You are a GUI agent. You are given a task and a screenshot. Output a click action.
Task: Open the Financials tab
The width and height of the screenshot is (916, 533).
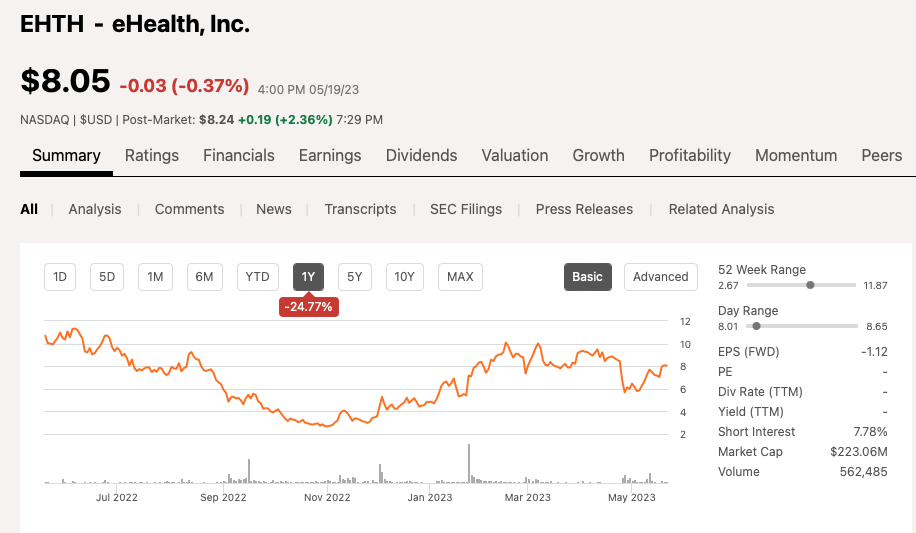tap(238, 155)
